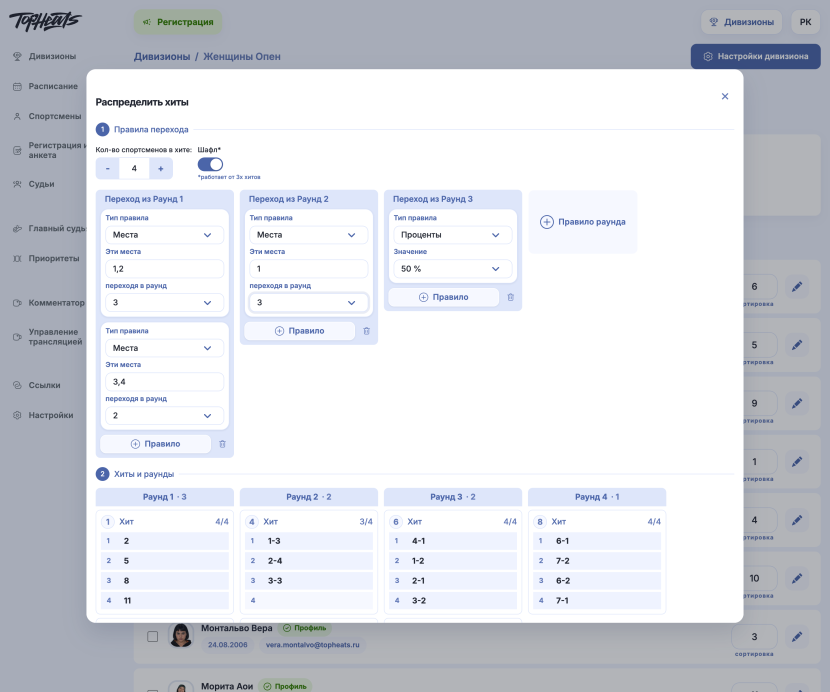
Task: Expand the 50 % value dropdown
Action: pyautogui.click(x=453, y=269)
